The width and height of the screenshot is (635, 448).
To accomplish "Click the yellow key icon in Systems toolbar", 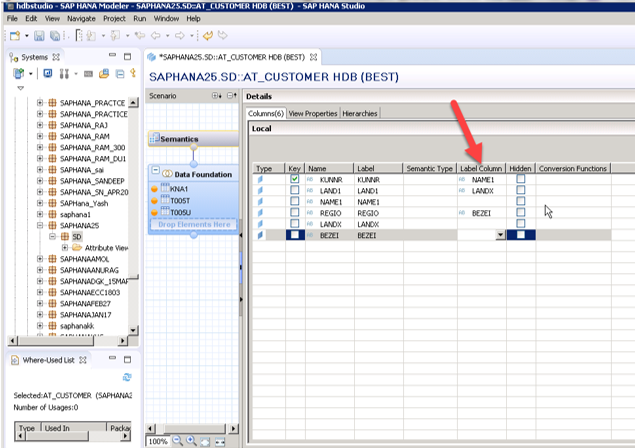I will 133,73.
